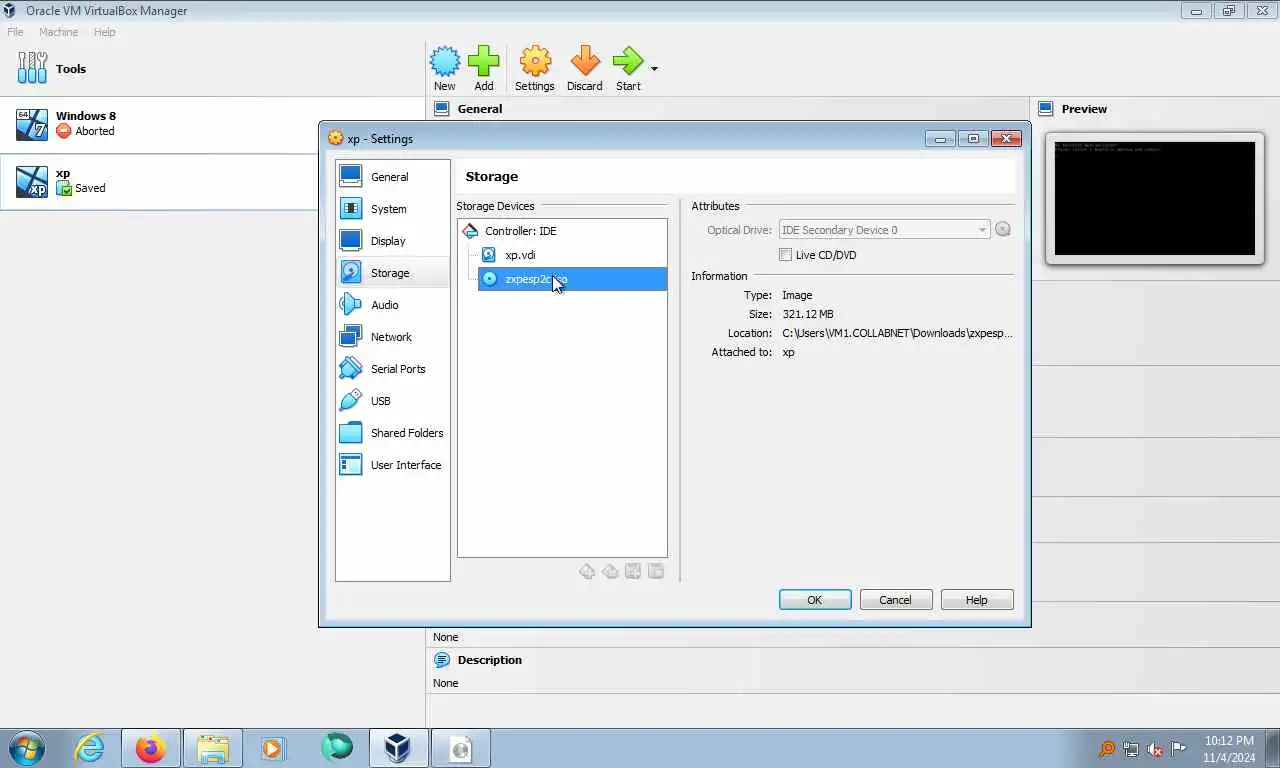Open the Serial Ports settings category
The width and height of the screenshot is (1280, 768).
tap(392, 369)
